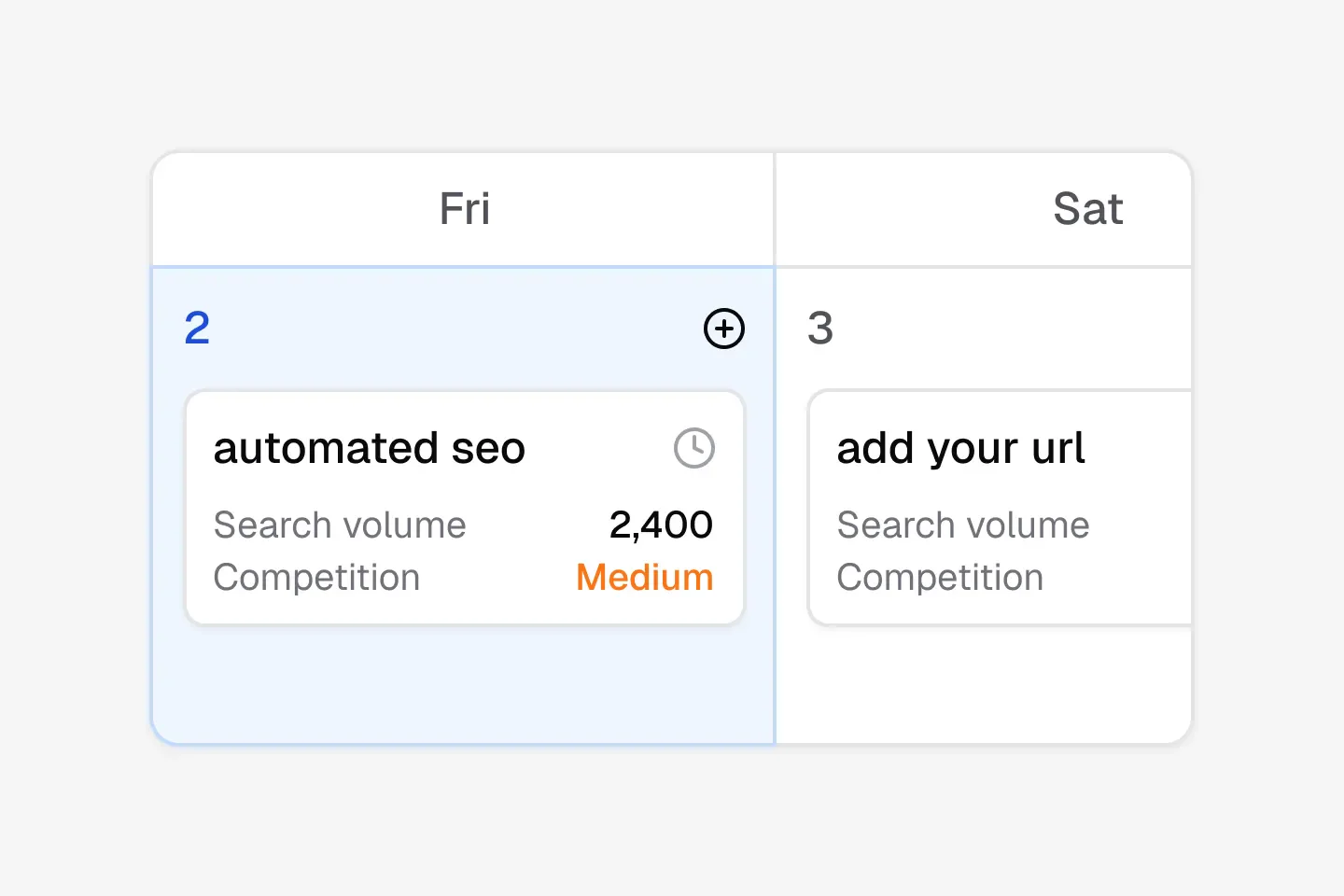Image resolution: width=1344 pixels, height=896 pixels.
Task: Select the Fri column header
Action: pyautogui.click(x=464, y=208)
